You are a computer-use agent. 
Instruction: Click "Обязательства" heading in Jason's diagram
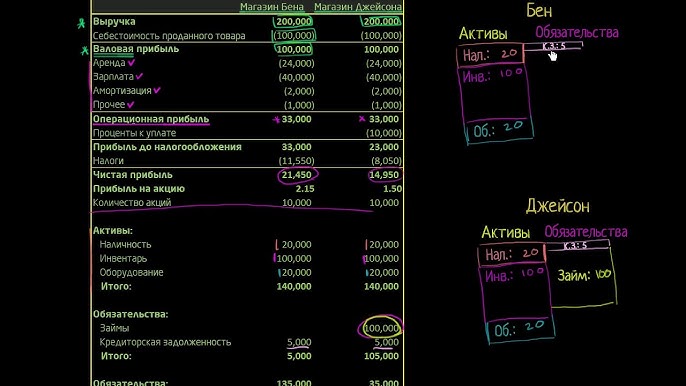pyautogui.click(x=585, y=232)
